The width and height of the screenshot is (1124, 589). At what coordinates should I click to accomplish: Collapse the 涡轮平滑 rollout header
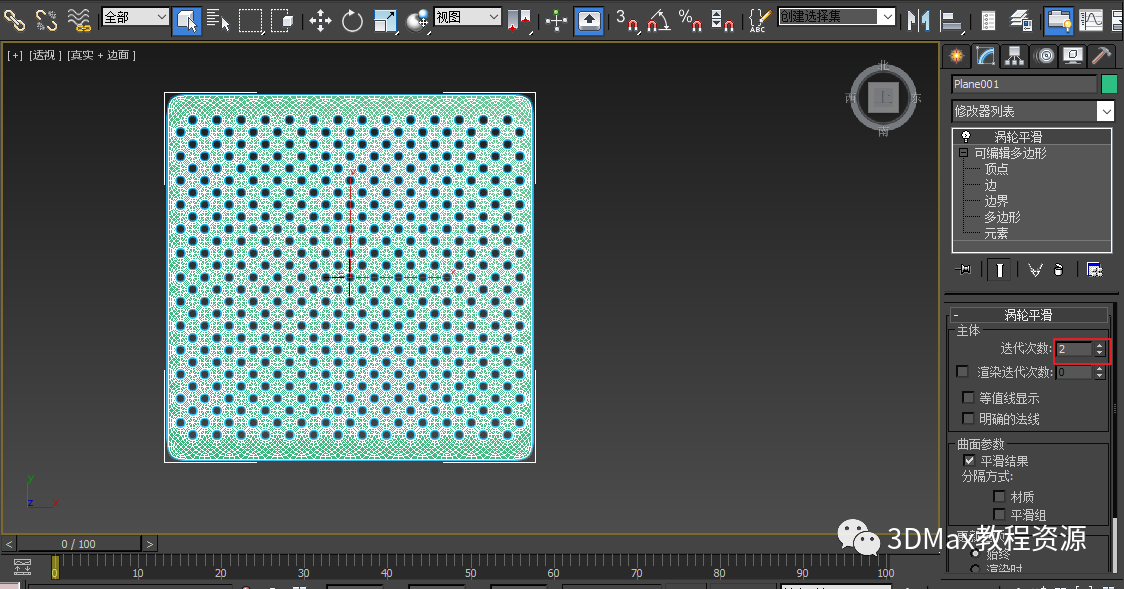click(1029, 315)
